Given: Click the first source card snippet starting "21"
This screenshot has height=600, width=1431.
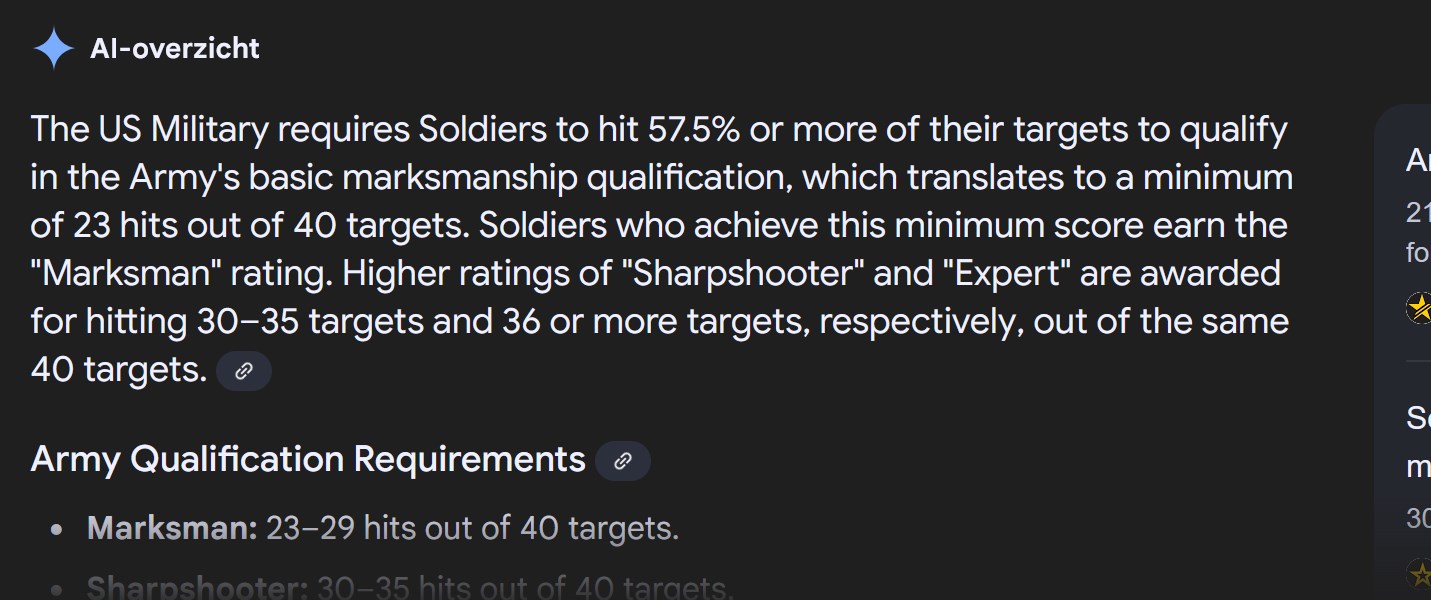Looking at the screenshot, I should click(x=1418, y=232).
